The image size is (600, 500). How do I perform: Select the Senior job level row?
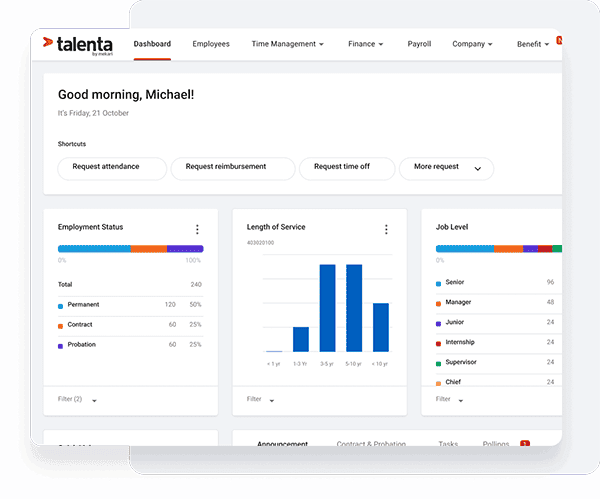(x=499, y=282)
